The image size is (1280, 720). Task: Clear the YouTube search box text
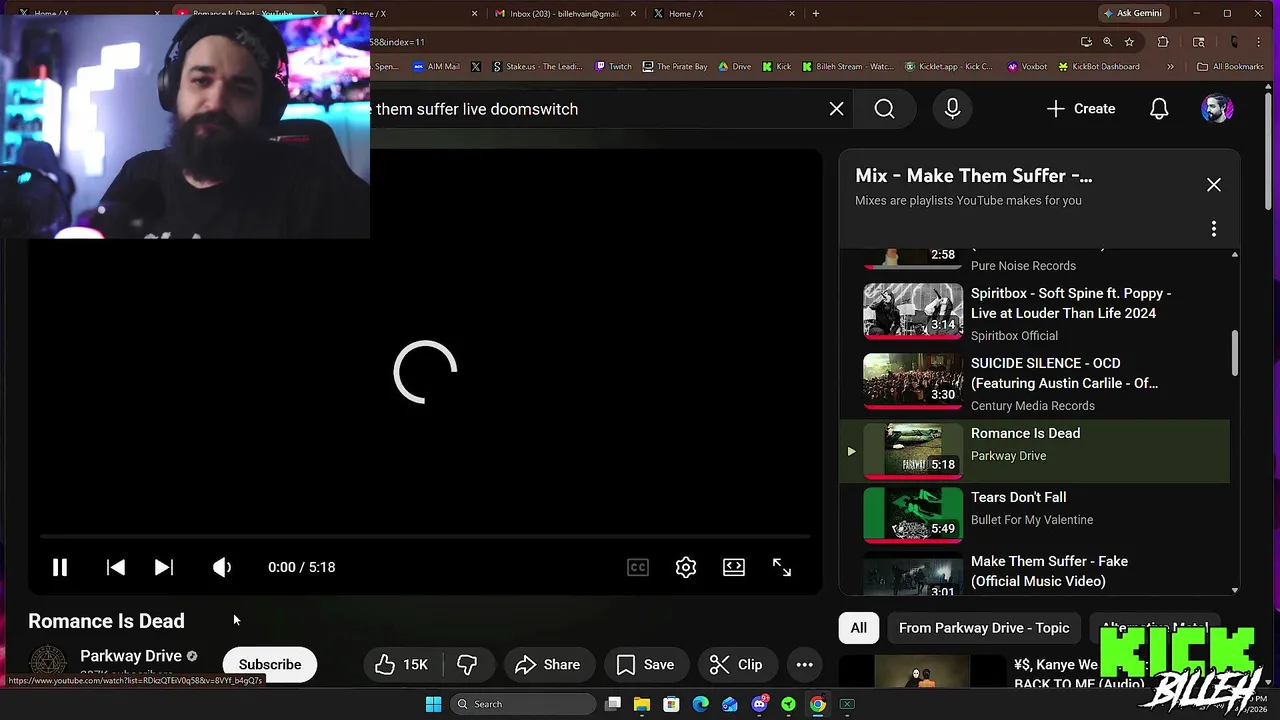tap(837, 109)
